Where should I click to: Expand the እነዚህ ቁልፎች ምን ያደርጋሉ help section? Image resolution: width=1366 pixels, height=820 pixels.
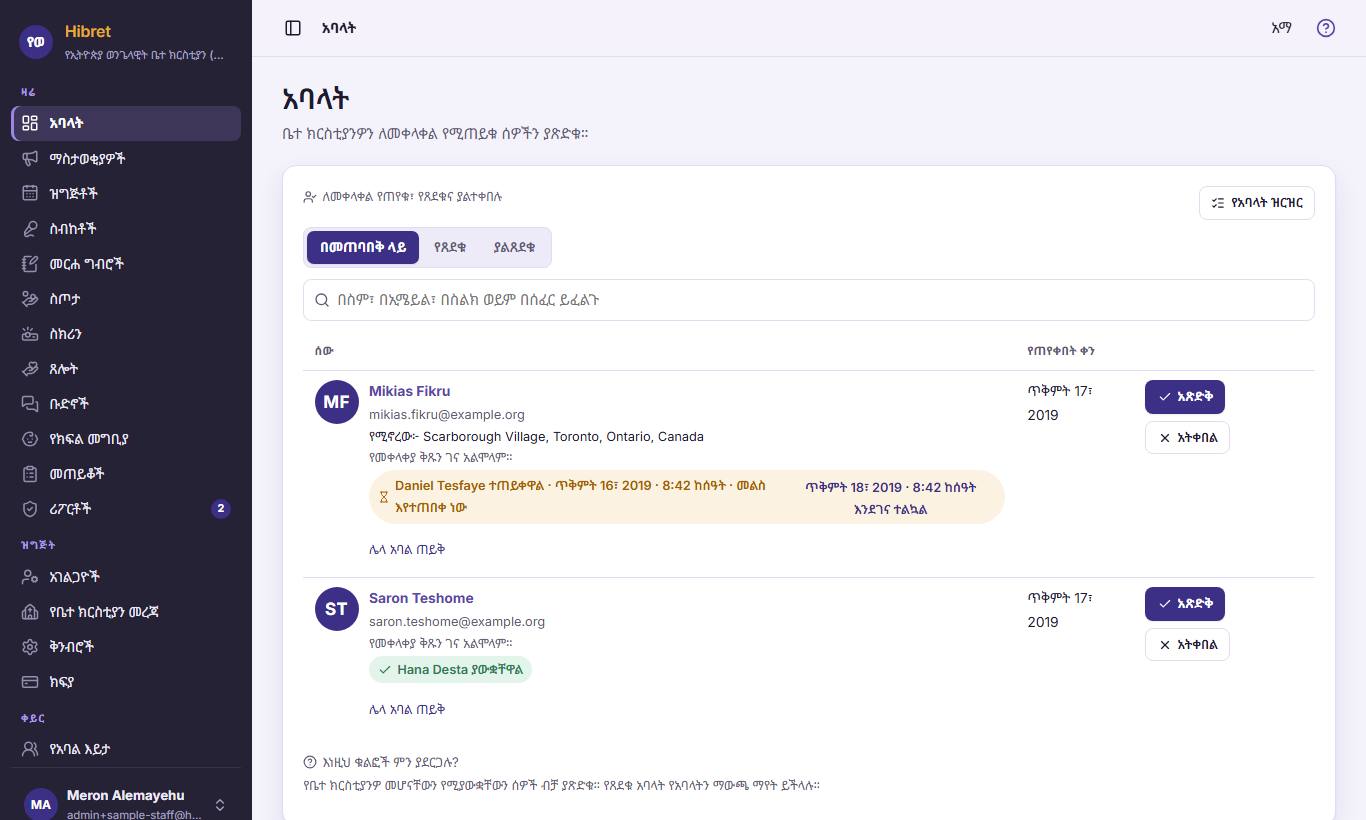[381, 762]
